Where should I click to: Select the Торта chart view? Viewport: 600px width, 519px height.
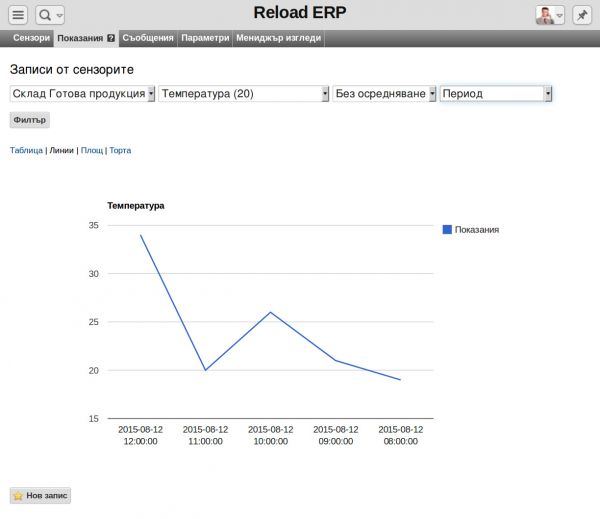(120, 150)
